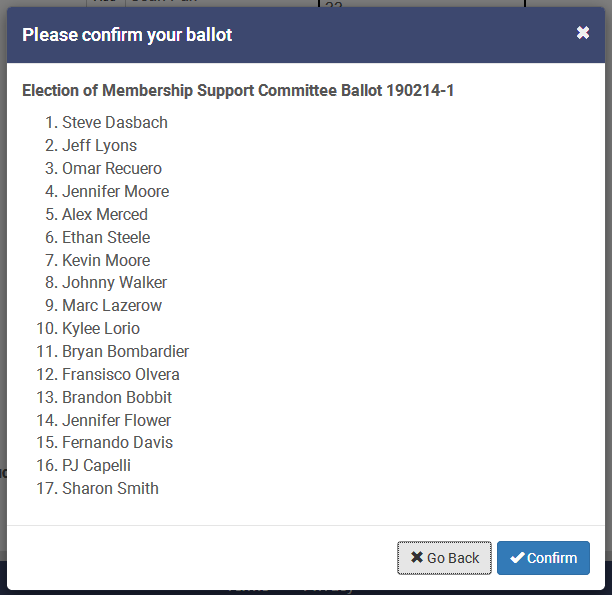This screenshot has height=595, width=612.
Task: Select Jennifer Flower list entry
Action: [x=116, y=421]
